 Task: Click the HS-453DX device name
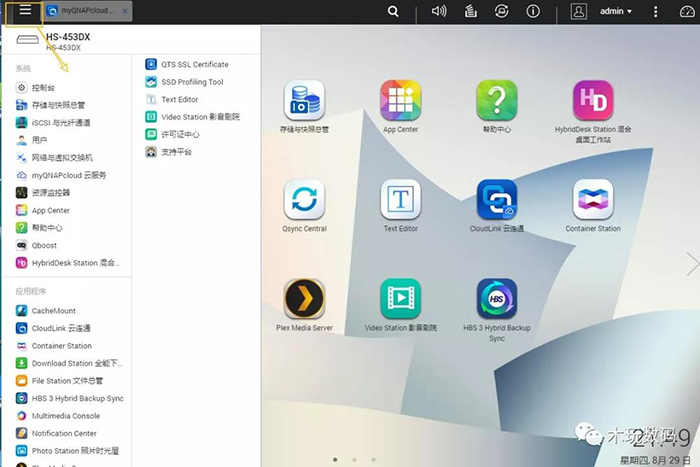(x=68, y=37)
